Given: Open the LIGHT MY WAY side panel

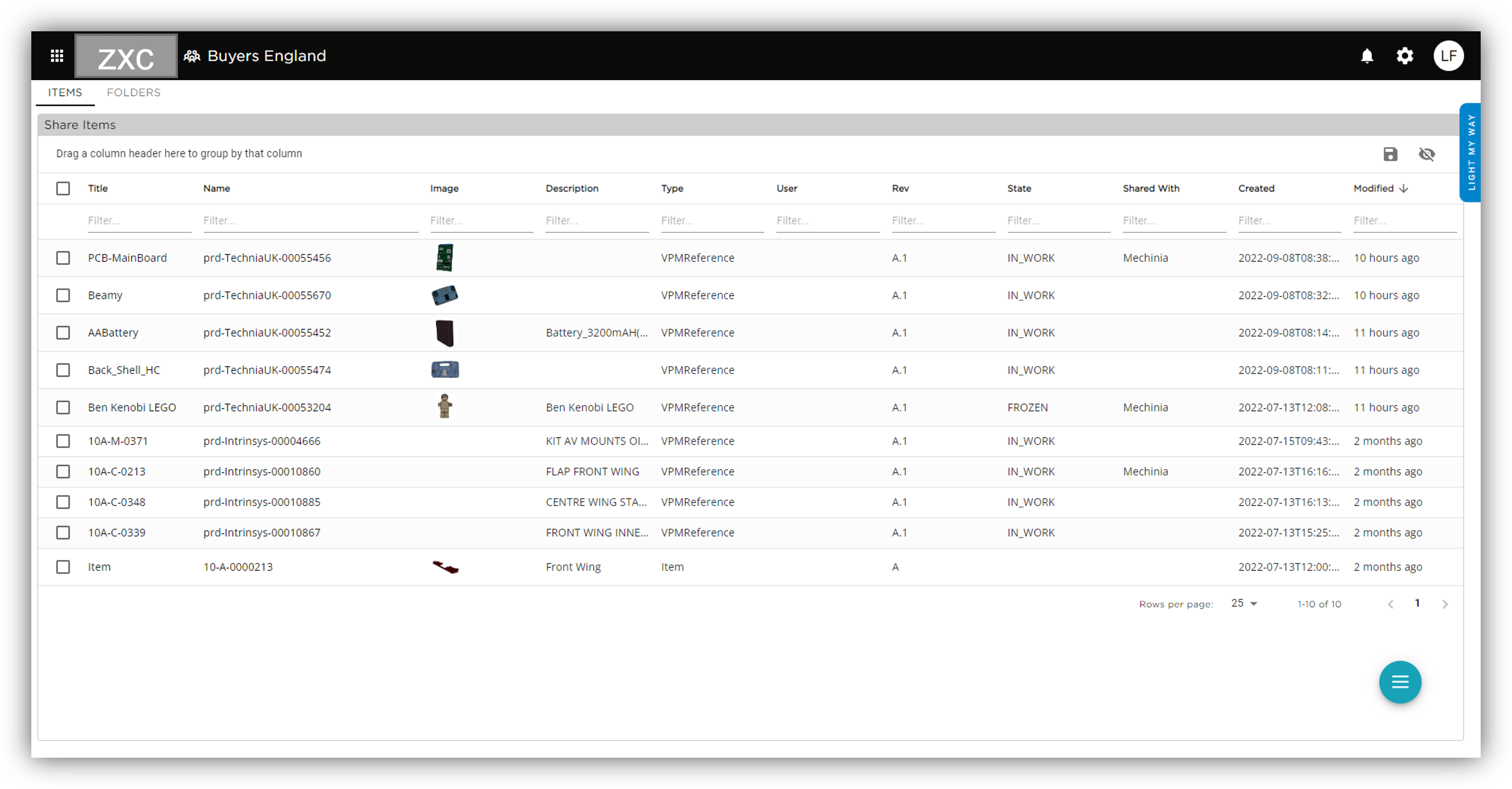Looking at the screenshot, I should 1471,152.
